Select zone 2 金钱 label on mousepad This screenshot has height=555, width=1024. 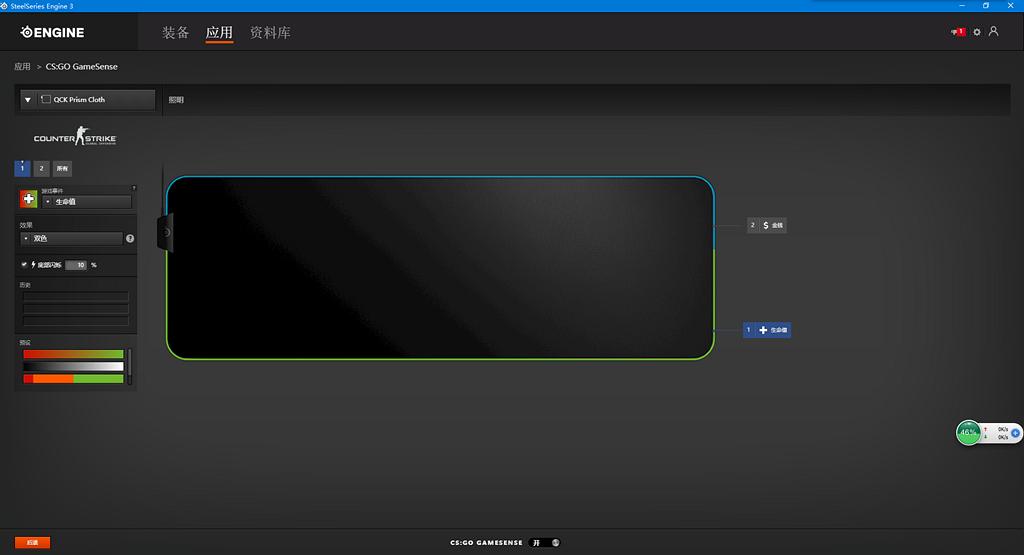point(767,225)
